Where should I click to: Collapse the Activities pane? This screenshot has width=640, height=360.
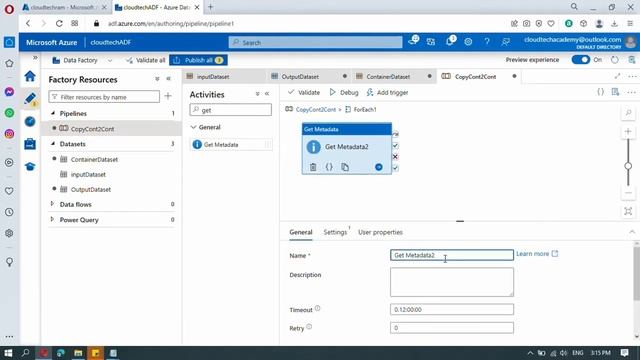click(x=267, y=94)
